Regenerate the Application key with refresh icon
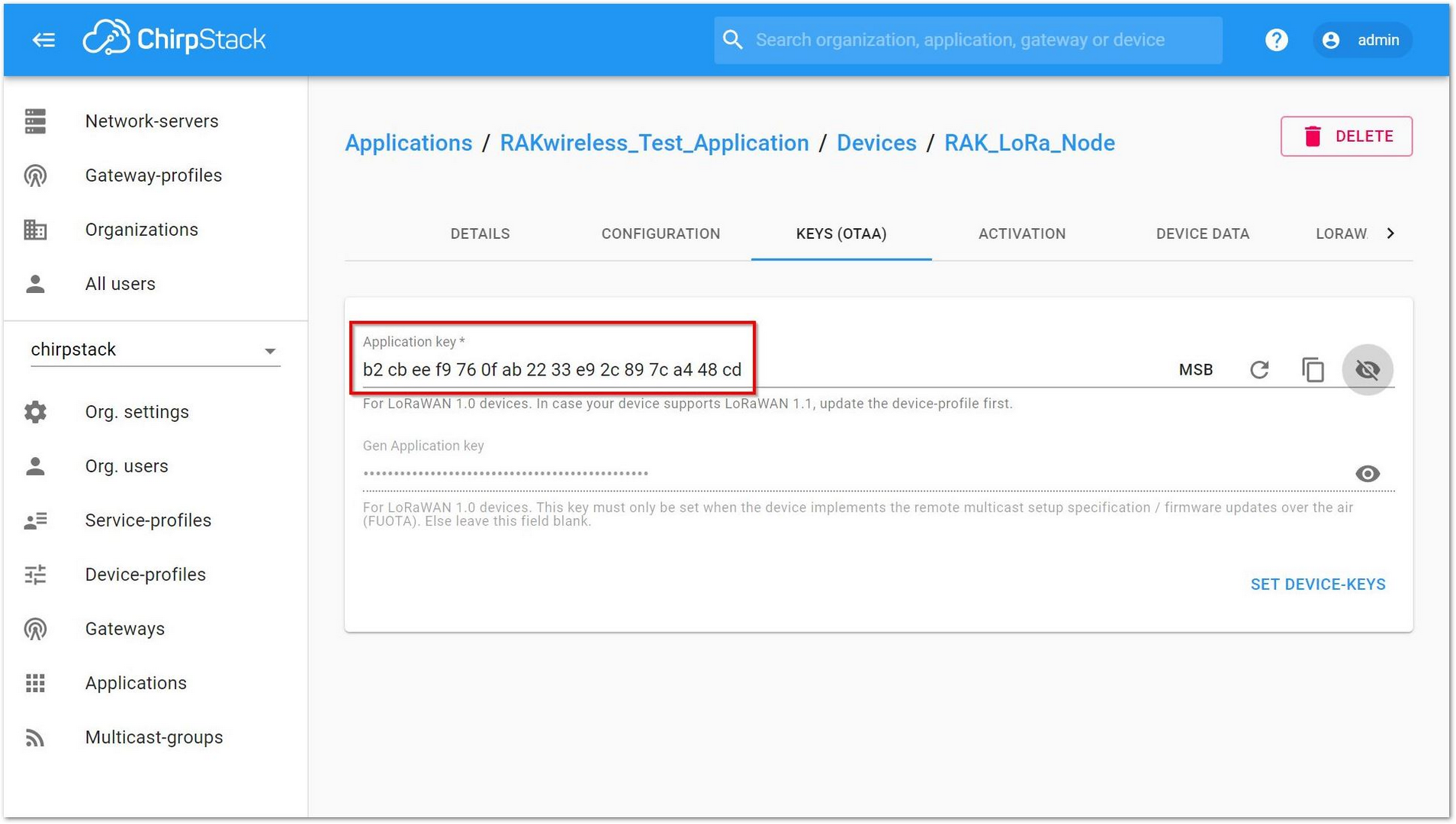This screenshot has height=824, width=1456. click(x=1259, y=370)
